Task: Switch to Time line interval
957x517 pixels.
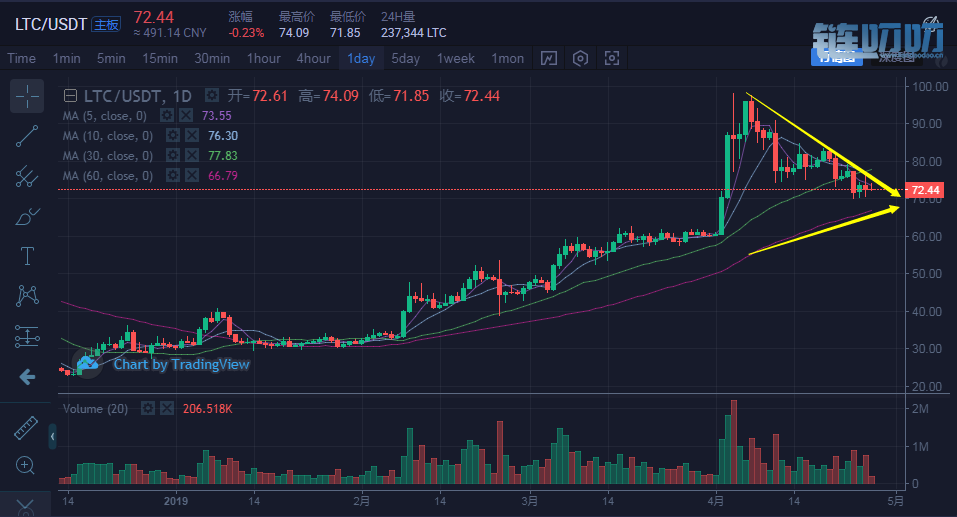Action: (21, 59)
